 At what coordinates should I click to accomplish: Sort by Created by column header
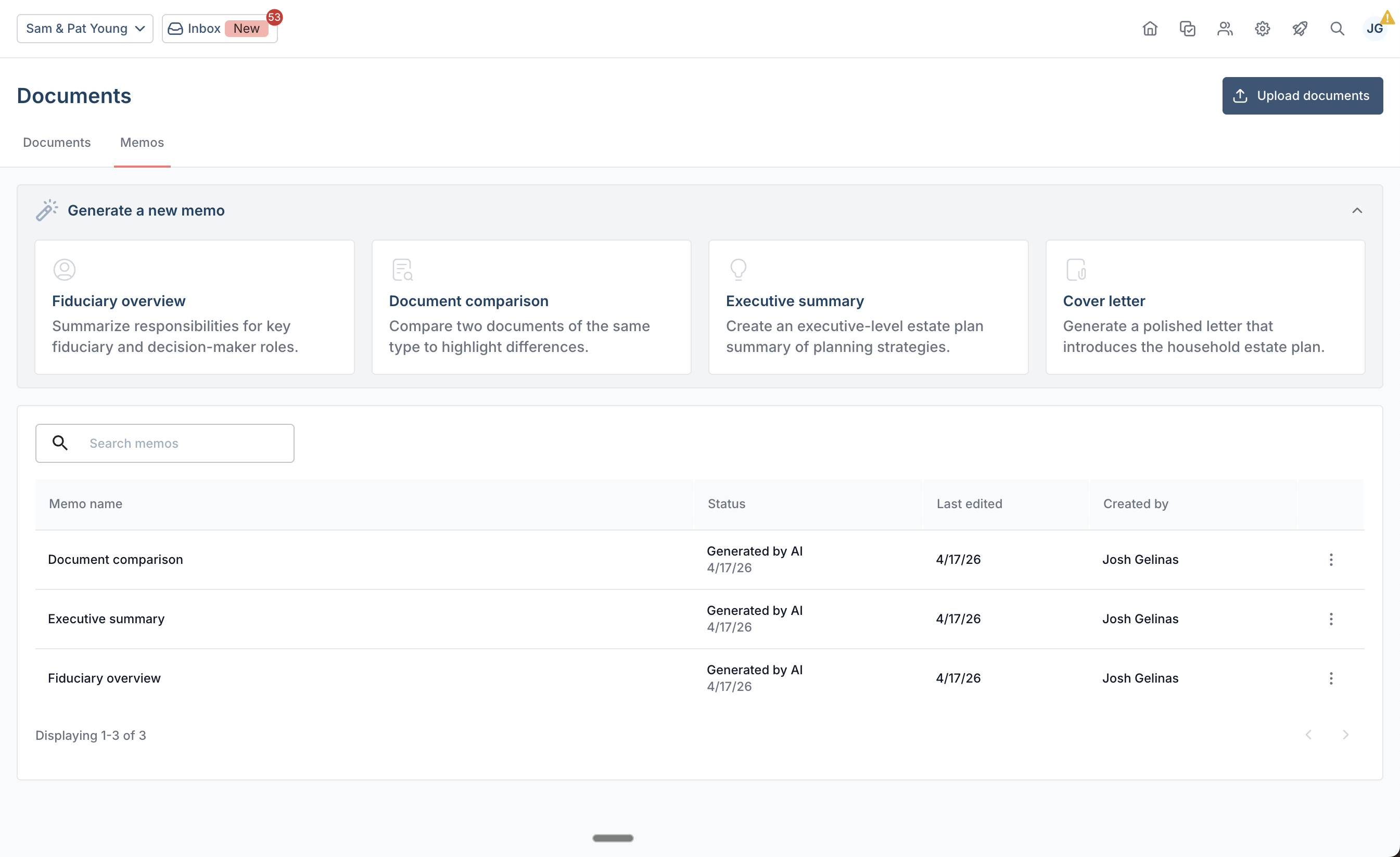point(1136,503)
